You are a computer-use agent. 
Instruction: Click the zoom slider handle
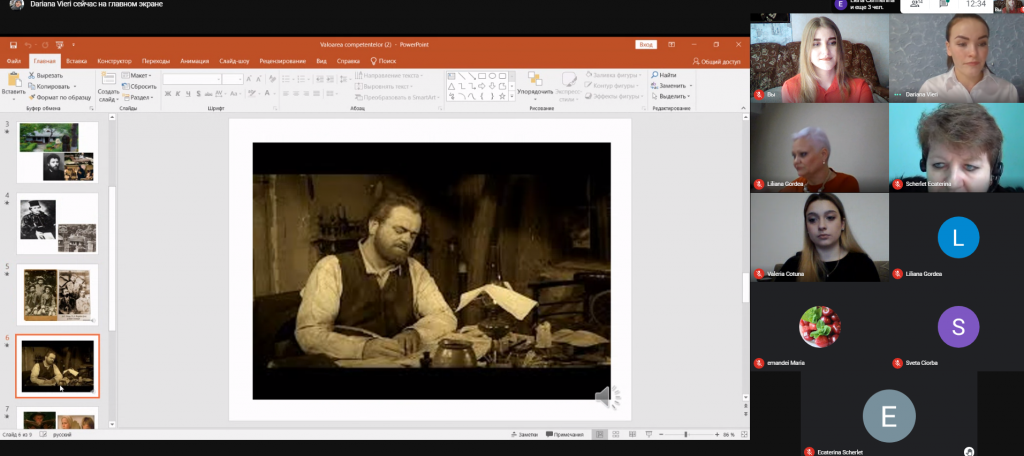pyautogui.click(x=686, y=434)
